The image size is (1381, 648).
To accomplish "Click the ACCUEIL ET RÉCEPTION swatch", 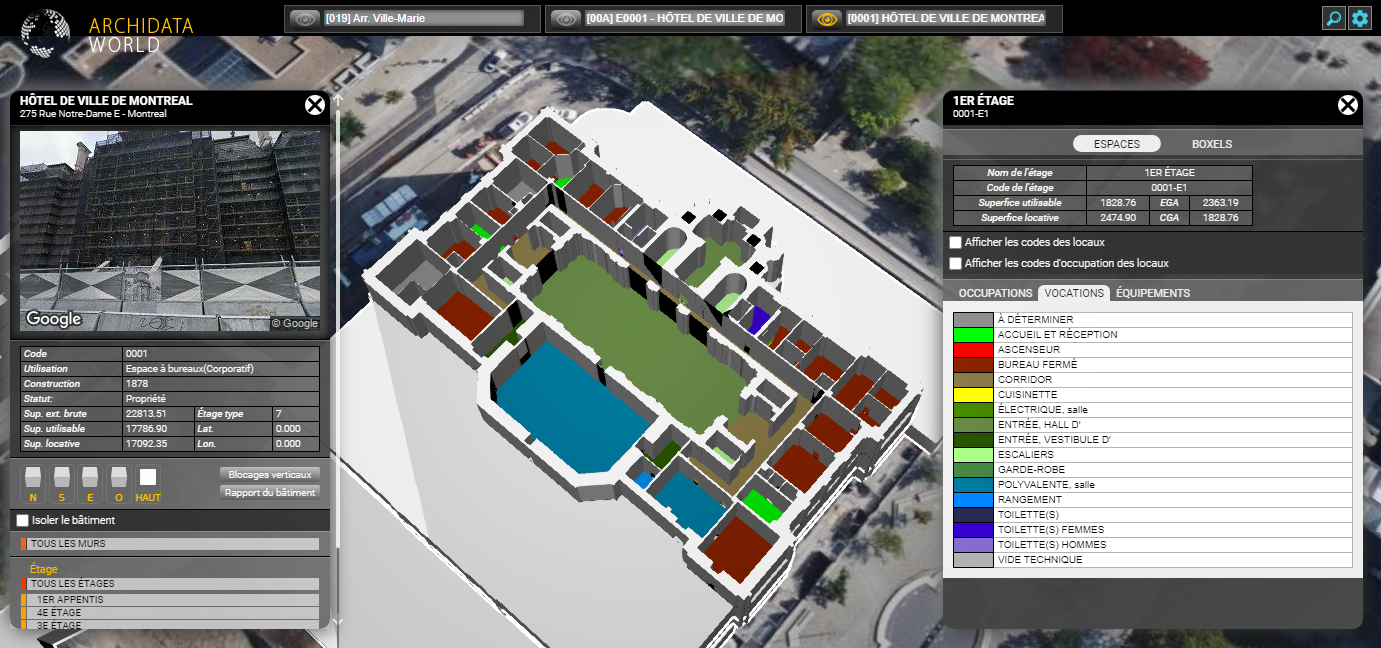I will coord(973,335).
